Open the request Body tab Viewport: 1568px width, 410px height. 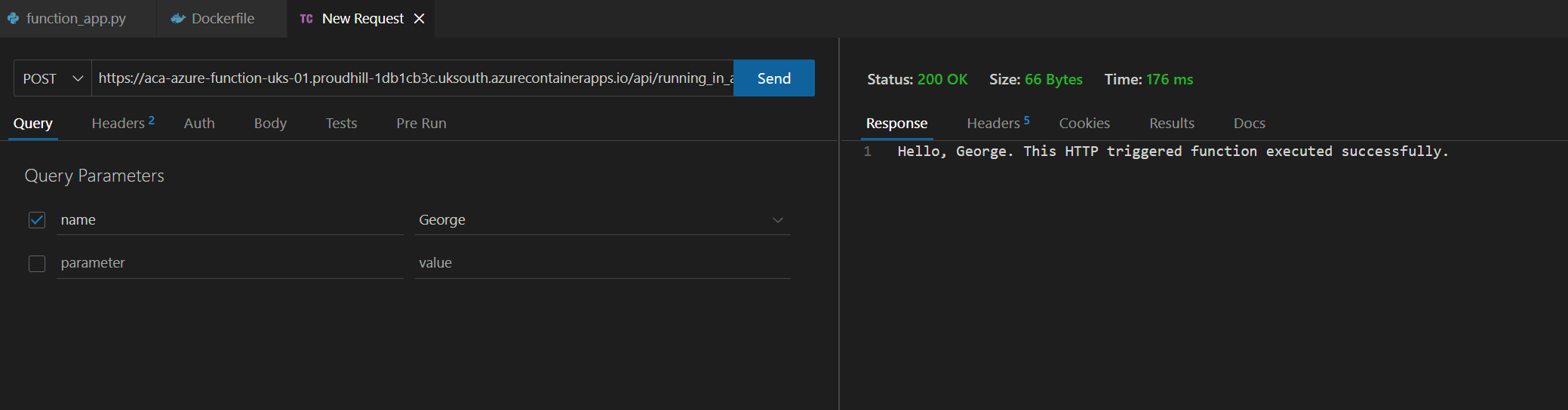tap(270, 123)
